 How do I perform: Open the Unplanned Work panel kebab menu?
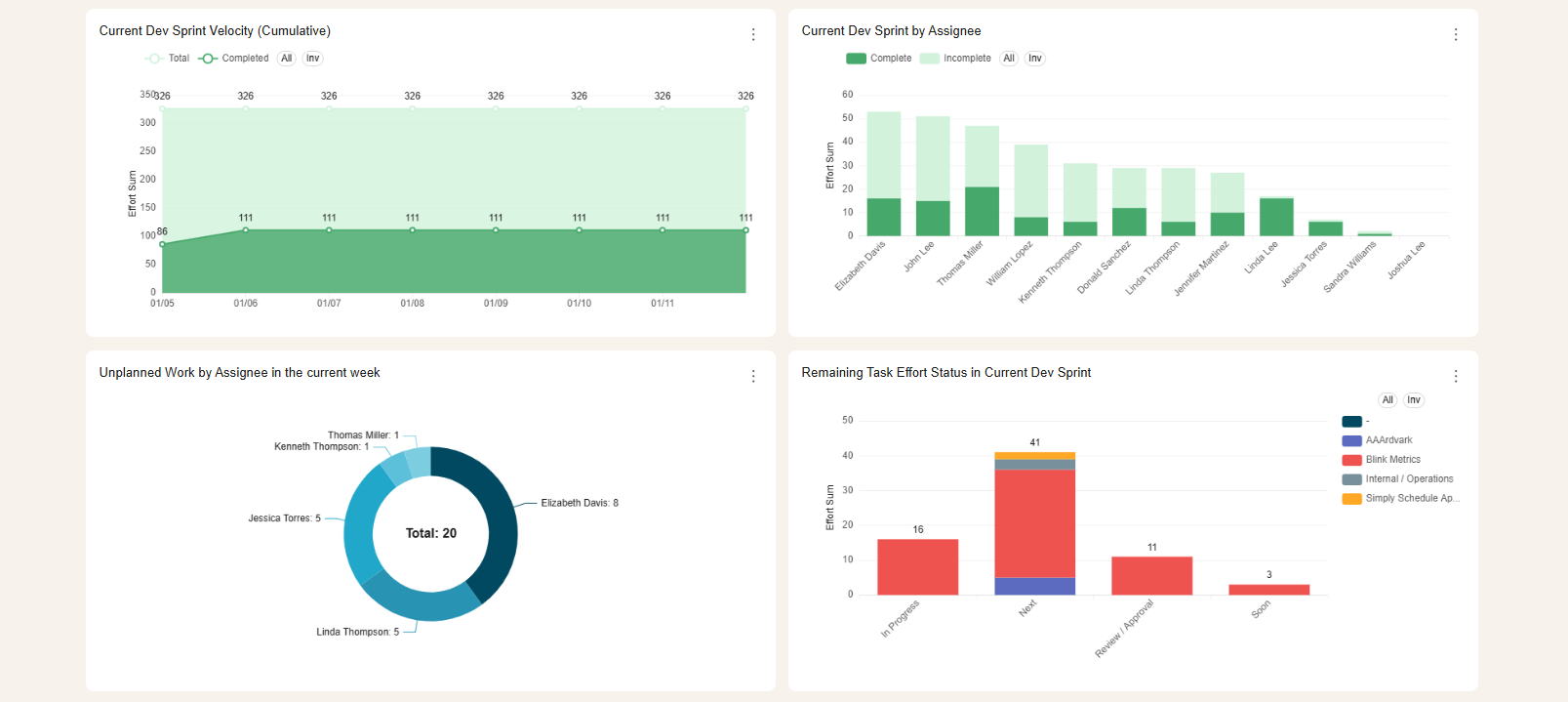(x=753, y=376)
